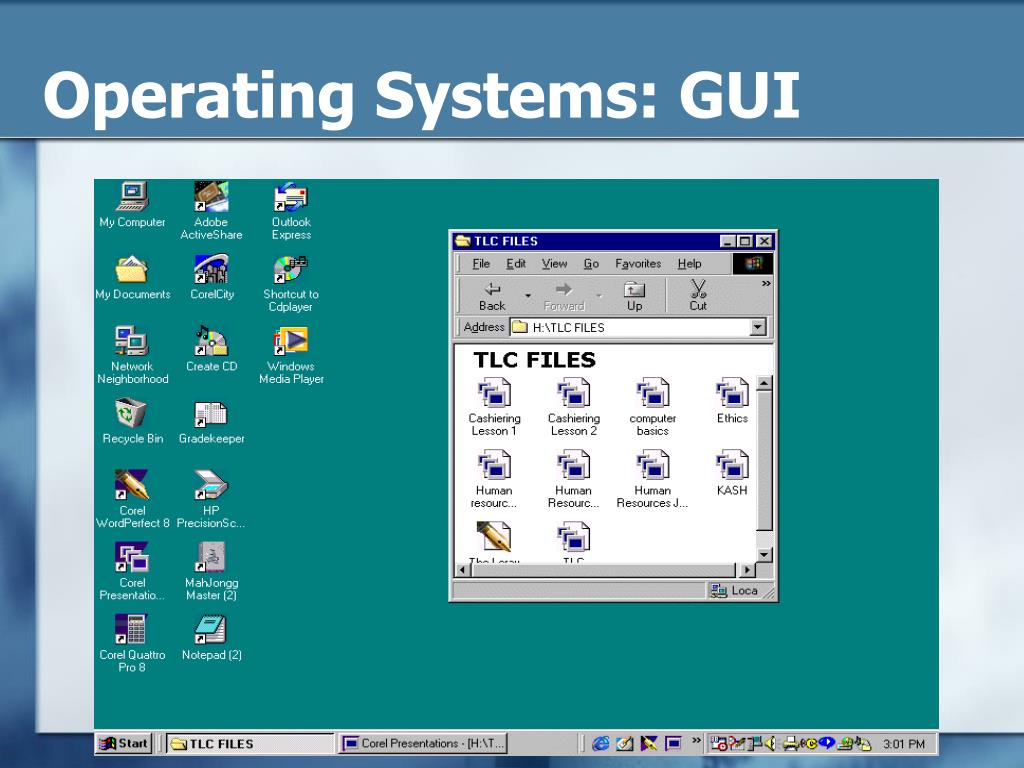The height and width of the screenshot is (768, 1024).
Task: Select the Human Resources J... file
Action: coord(652,479)
